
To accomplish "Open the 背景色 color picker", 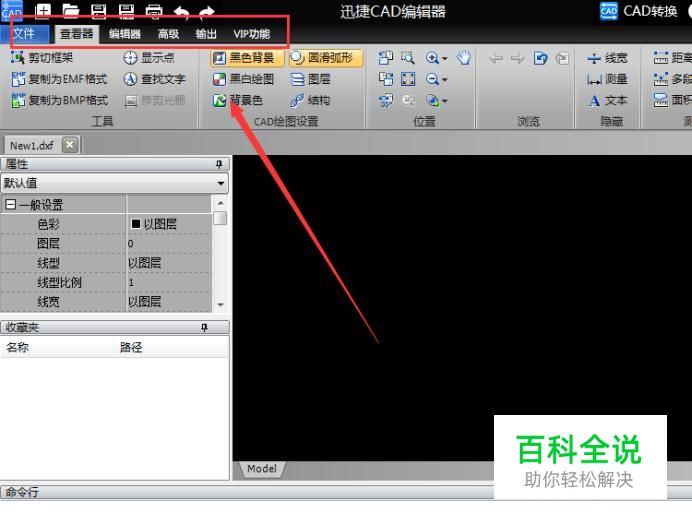I will point(238,100).
